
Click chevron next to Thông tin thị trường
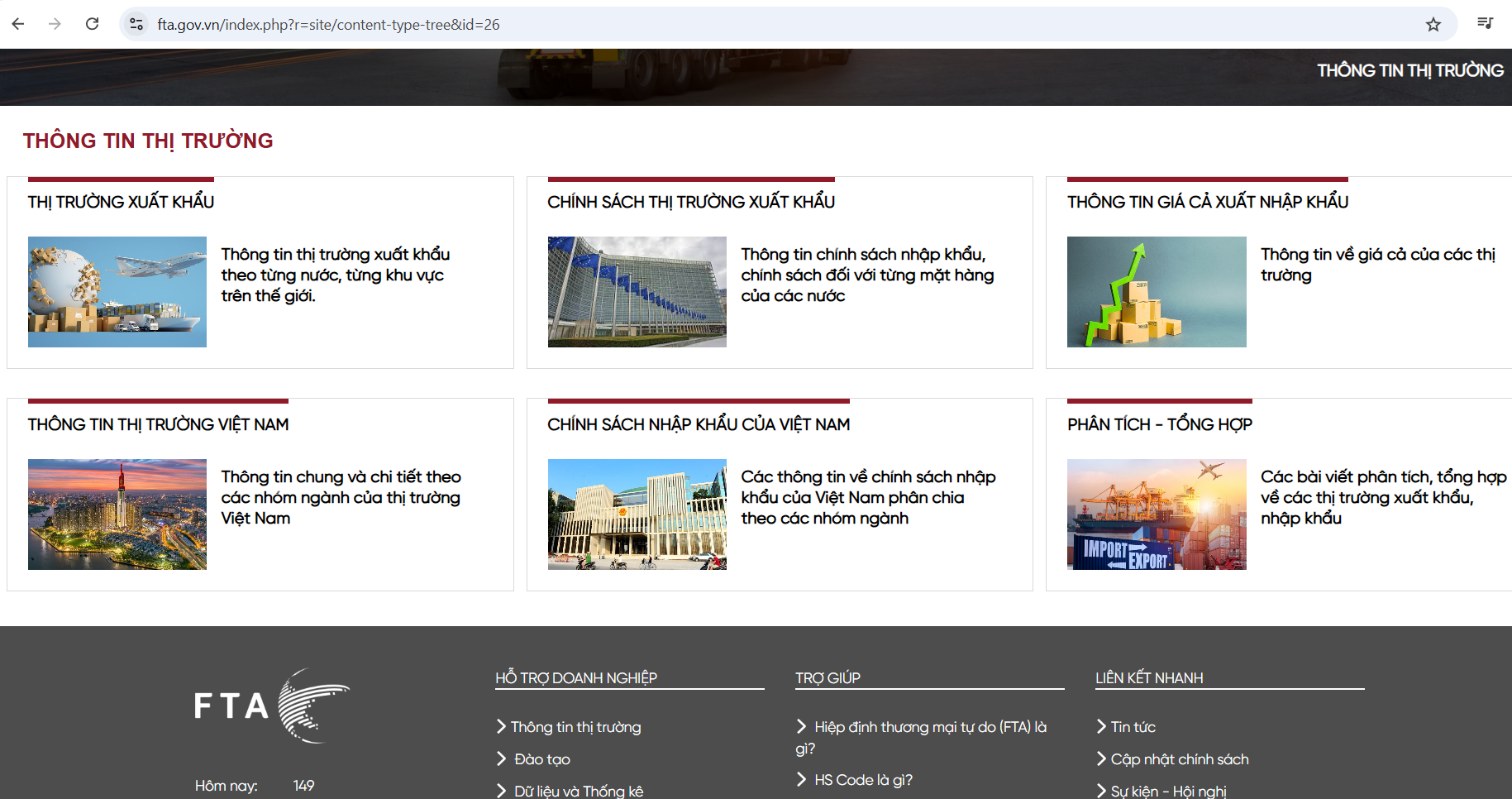[501, 726]
